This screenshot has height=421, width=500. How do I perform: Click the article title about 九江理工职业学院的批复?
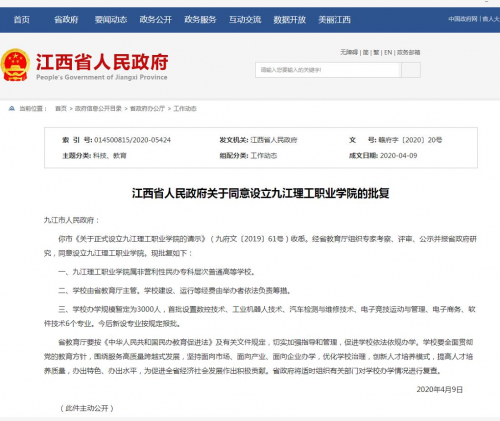coord(261,193)
